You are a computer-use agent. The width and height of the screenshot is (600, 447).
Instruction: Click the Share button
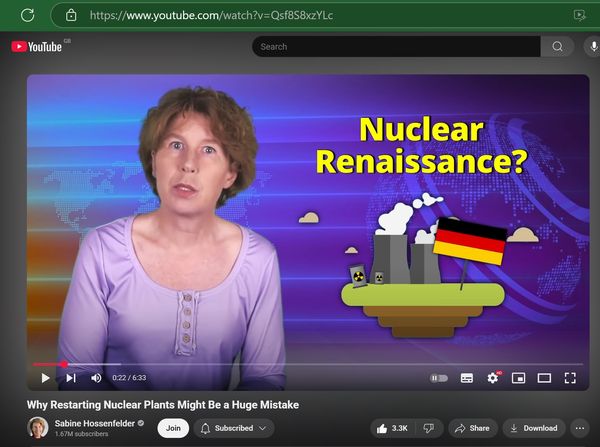pyautogui.click(x=473, y=428)
